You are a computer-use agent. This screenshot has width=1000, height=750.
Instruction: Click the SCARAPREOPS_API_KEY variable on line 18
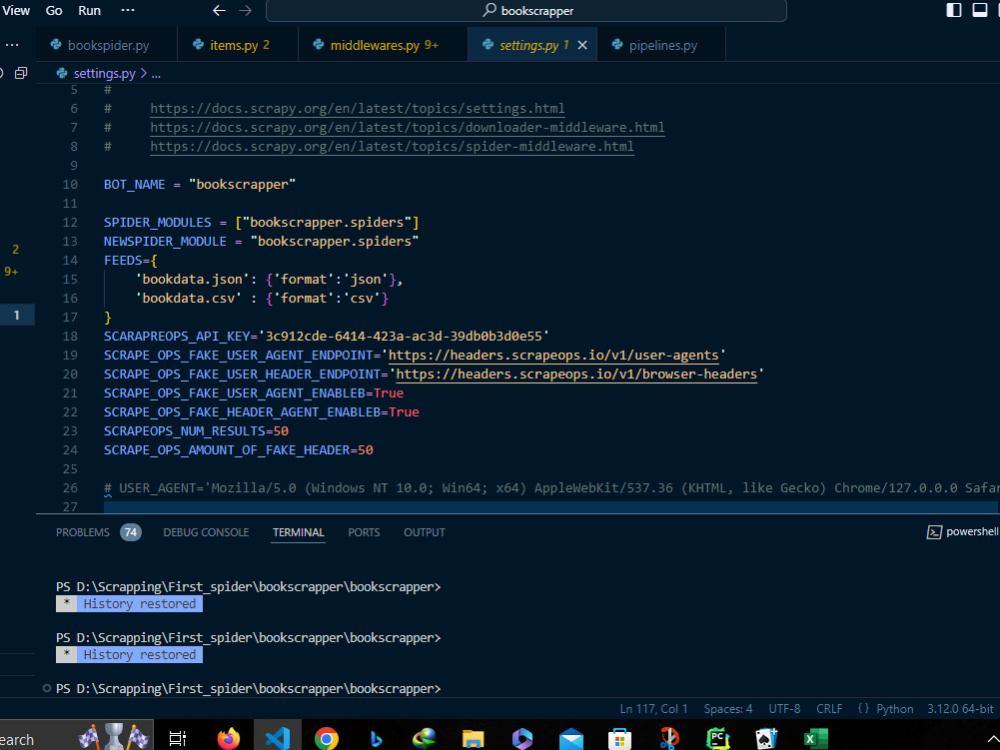coord(177,336)
